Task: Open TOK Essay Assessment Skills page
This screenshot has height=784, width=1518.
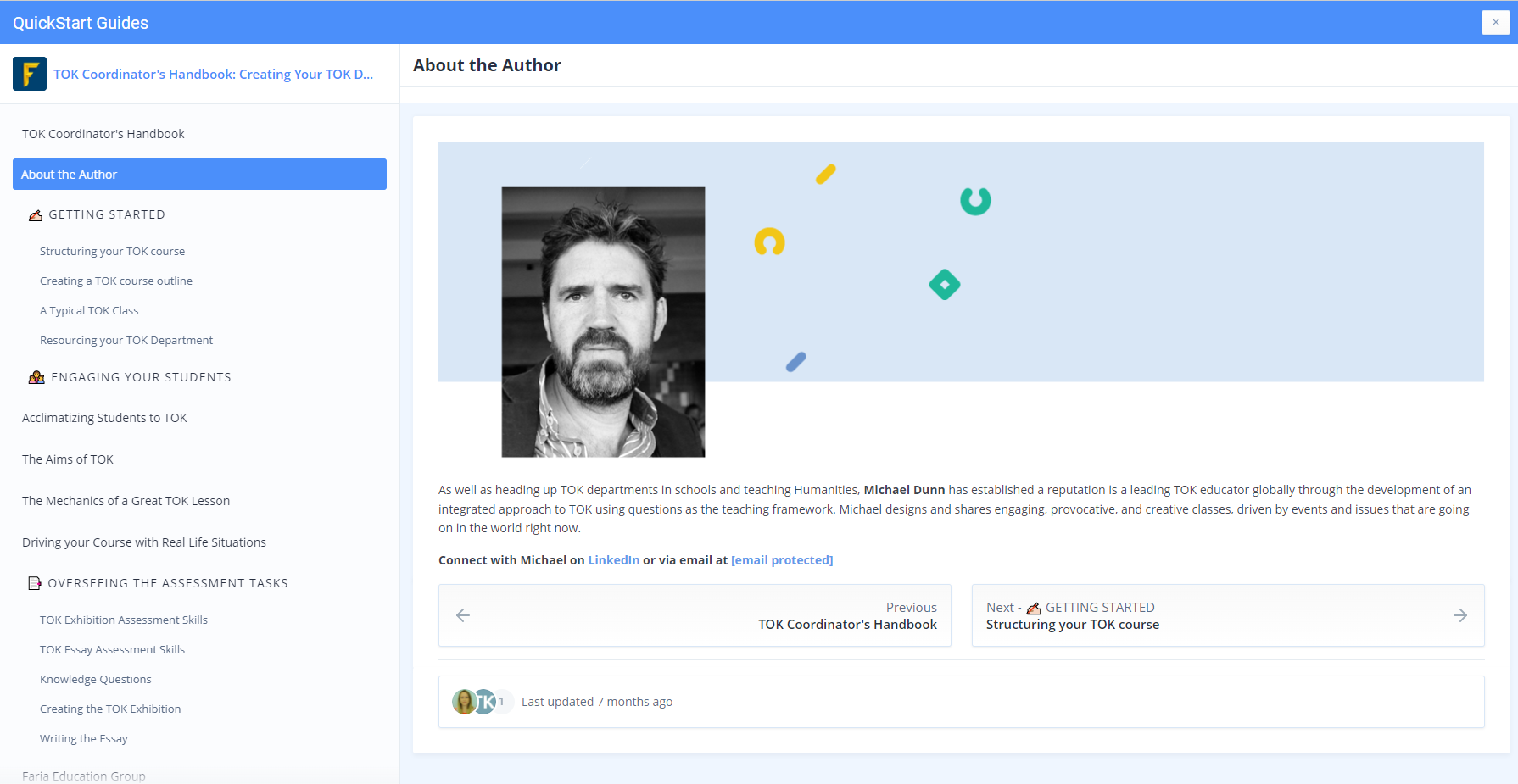Action: pos(112,649)
